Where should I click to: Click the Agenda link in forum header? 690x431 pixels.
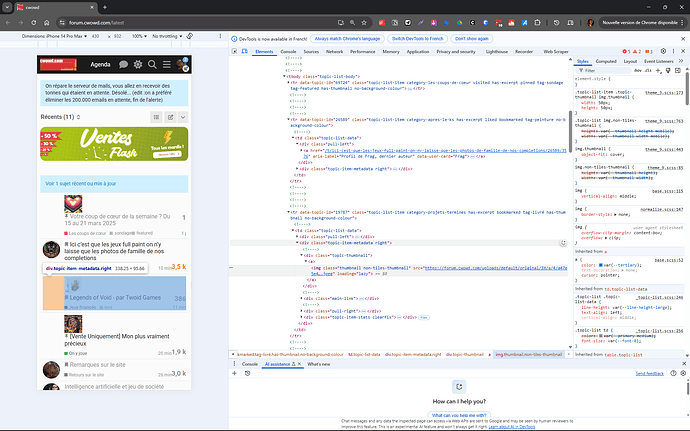coord(100,65)
